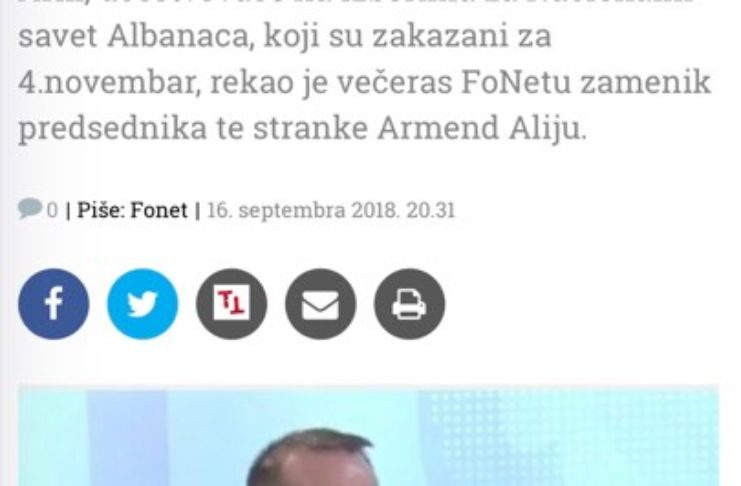The width and height of the screenshot is (741, 486).
Task: Share the article on Twitter
Action: (x=142, y=304)
